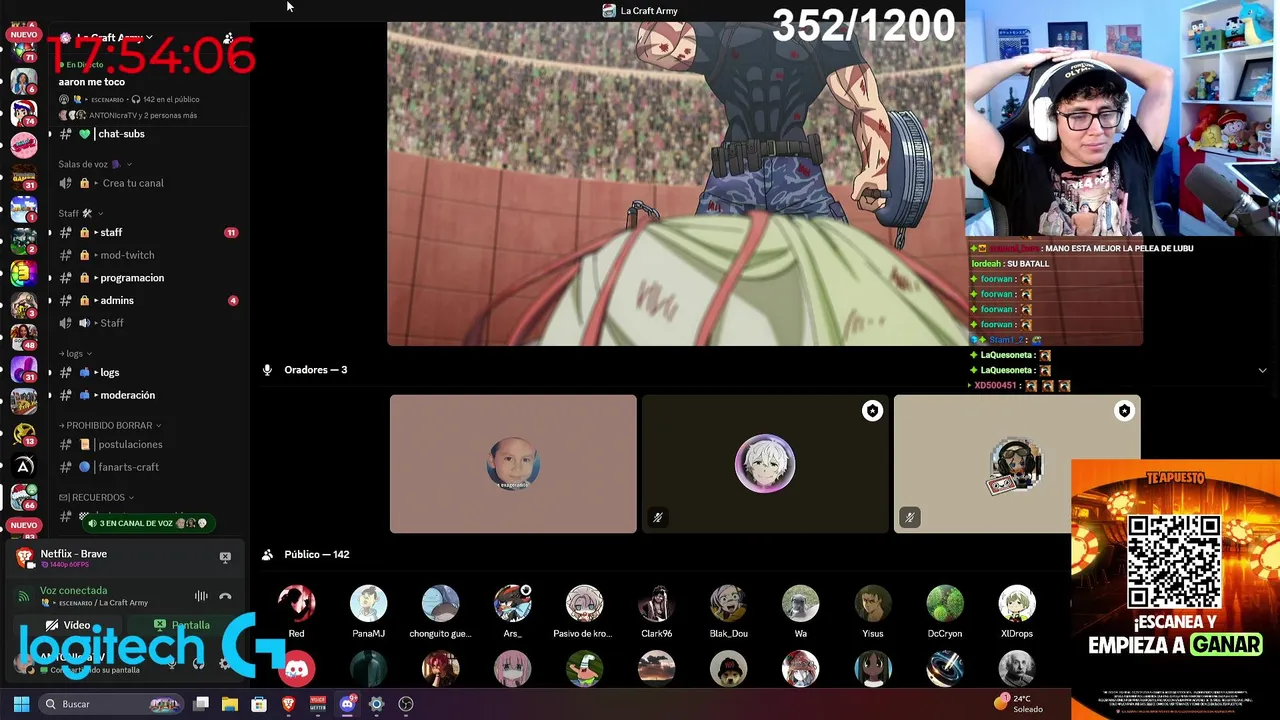Open the server icon with number 3 logo
This screenshot has width=1280, height=720.
(x=24, y=273)
